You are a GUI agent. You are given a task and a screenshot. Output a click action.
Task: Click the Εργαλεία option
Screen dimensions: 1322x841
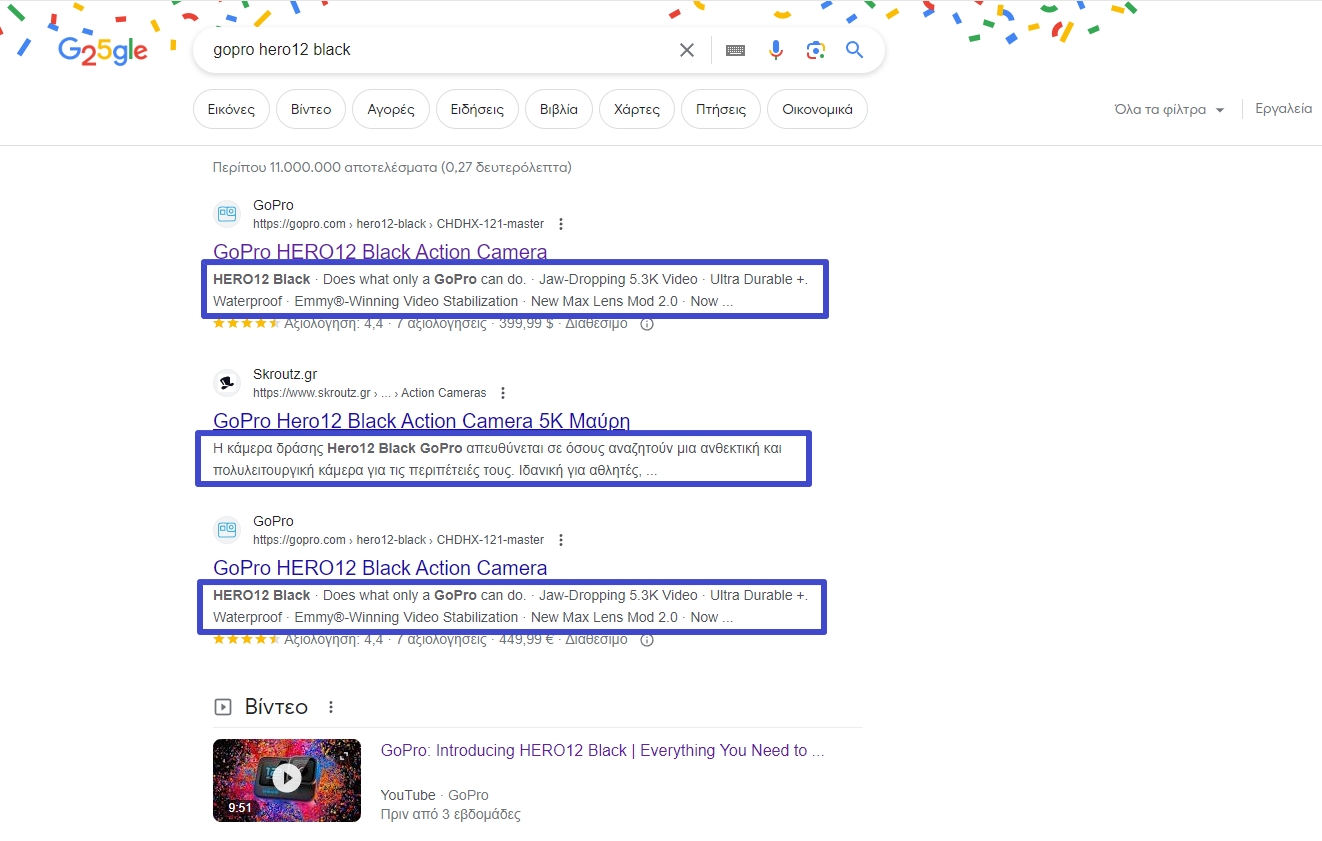1283,109
